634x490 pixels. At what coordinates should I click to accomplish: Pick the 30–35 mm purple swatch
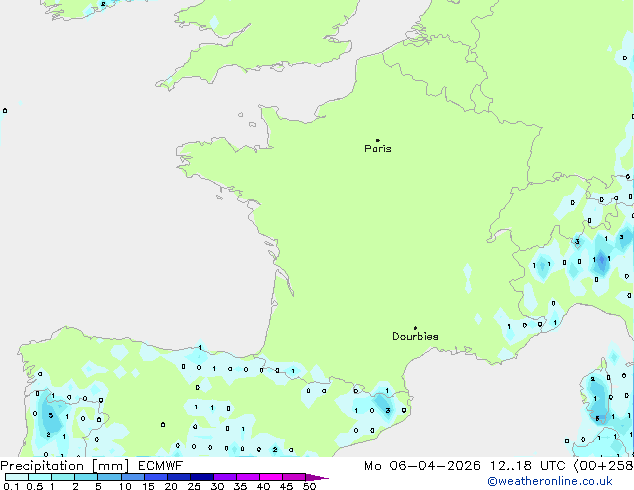pyautogui.click(x=225, y=477)
